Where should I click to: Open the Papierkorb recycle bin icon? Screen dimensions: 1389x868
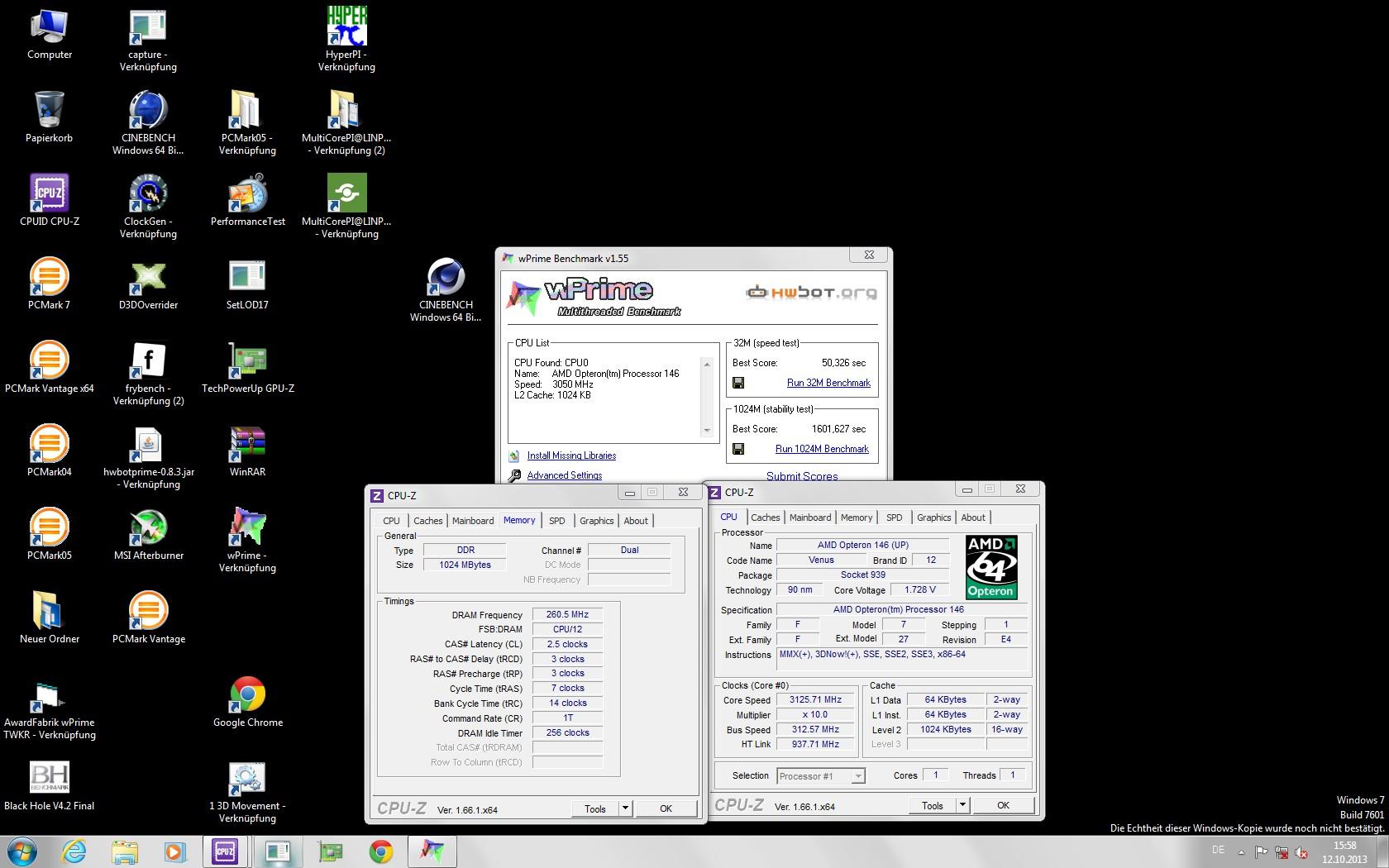point(50,117)
